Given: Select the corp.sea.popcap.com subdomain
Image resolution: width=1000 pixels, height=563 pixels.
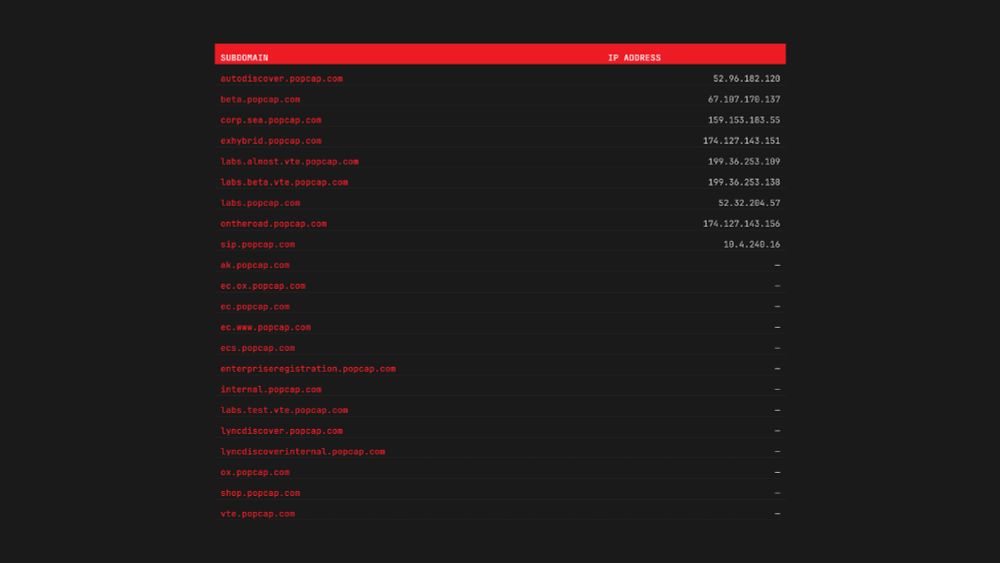Looking at the screenshot, I should [x=271, y=120].
